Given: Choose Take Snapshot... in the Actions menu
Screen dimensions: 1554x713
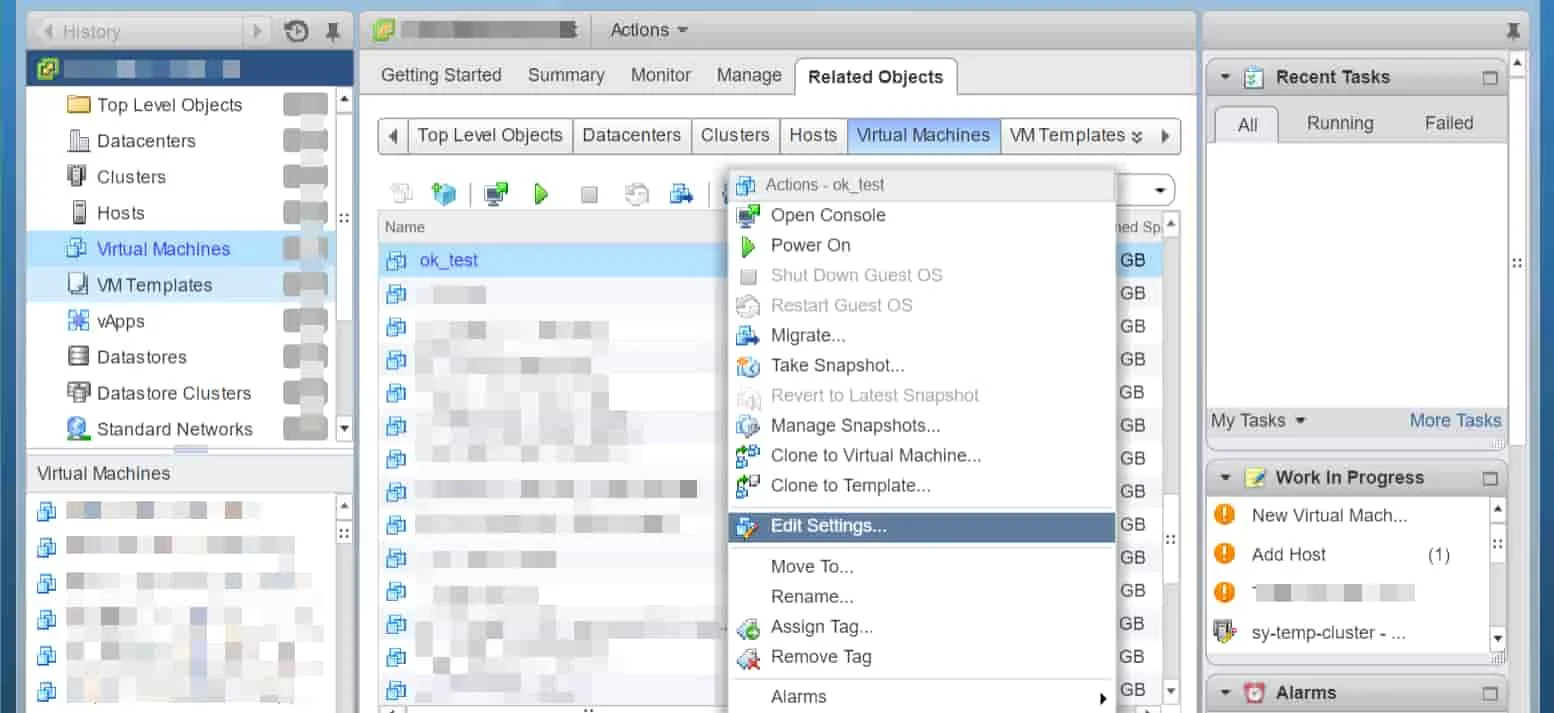Looking at the screenshot, I should pyautogui.click(x=837, y=366).
